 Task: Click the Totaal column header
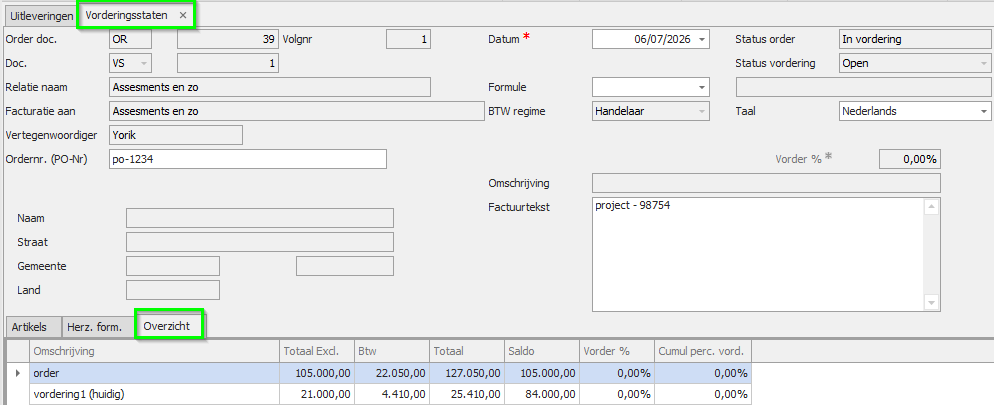[467, 351]
